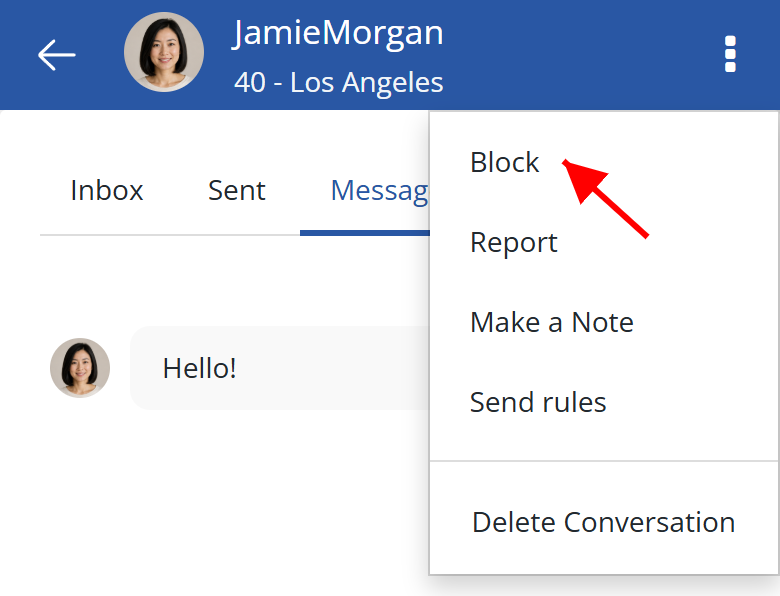Click the '40 - Los Angeles' subtitle
Viewport: 780px width, 596px height.
coord(339,82)
